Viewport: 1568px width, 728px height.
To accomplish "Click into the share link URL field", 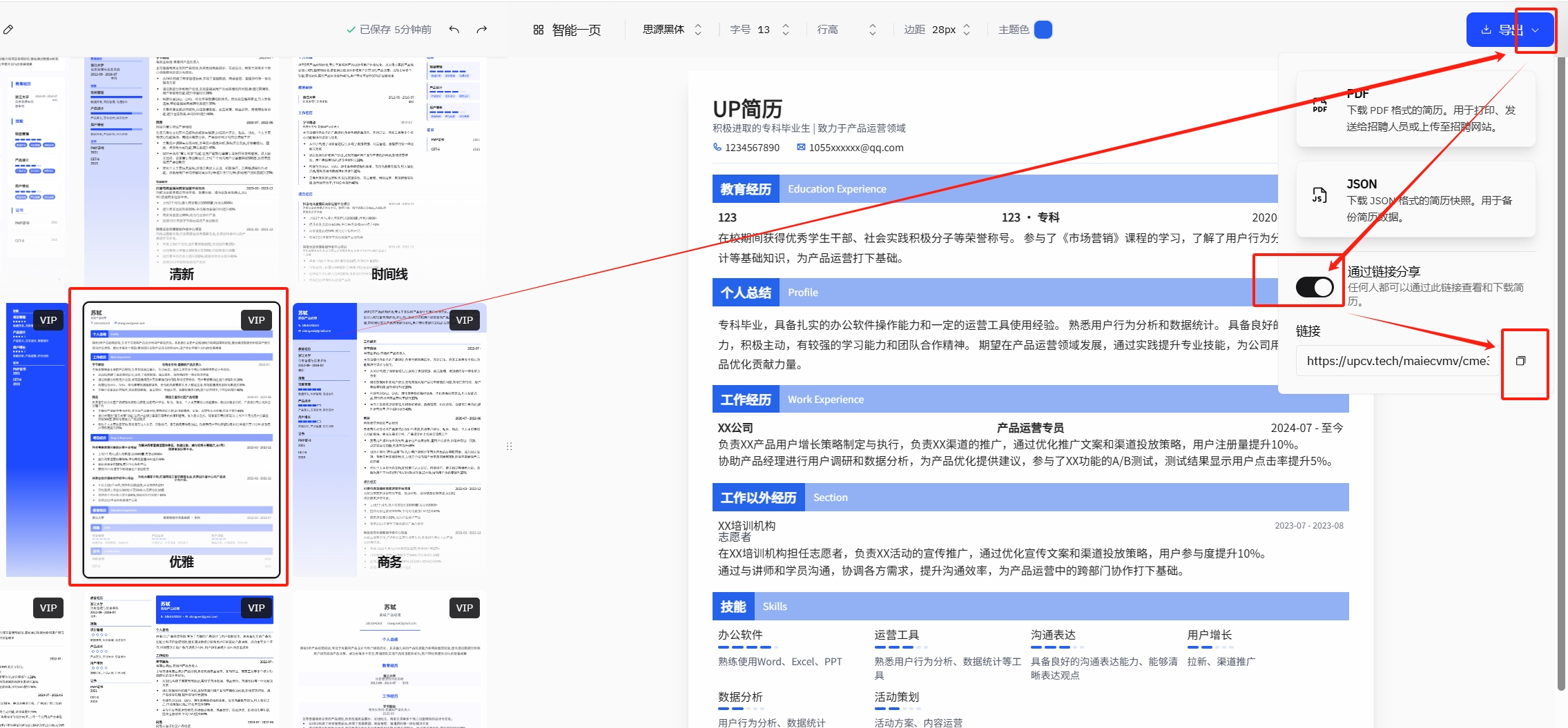I will pos(1397,361).
